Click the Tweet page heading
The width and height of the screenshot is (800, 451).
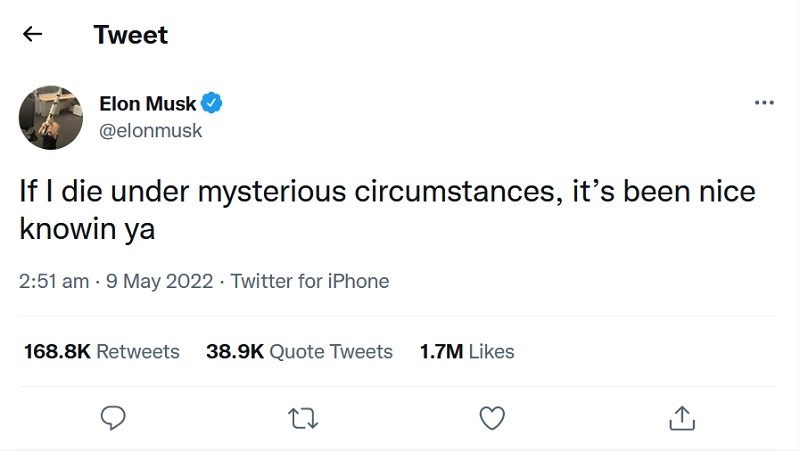click(130, 35)
